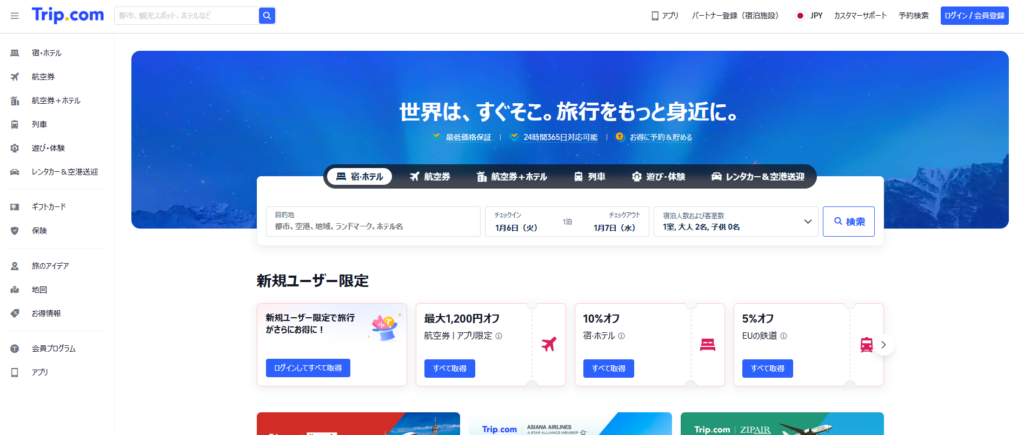Click the sidebar アプリ phone icon
The image size is (1024, 435).
[15, 372]
